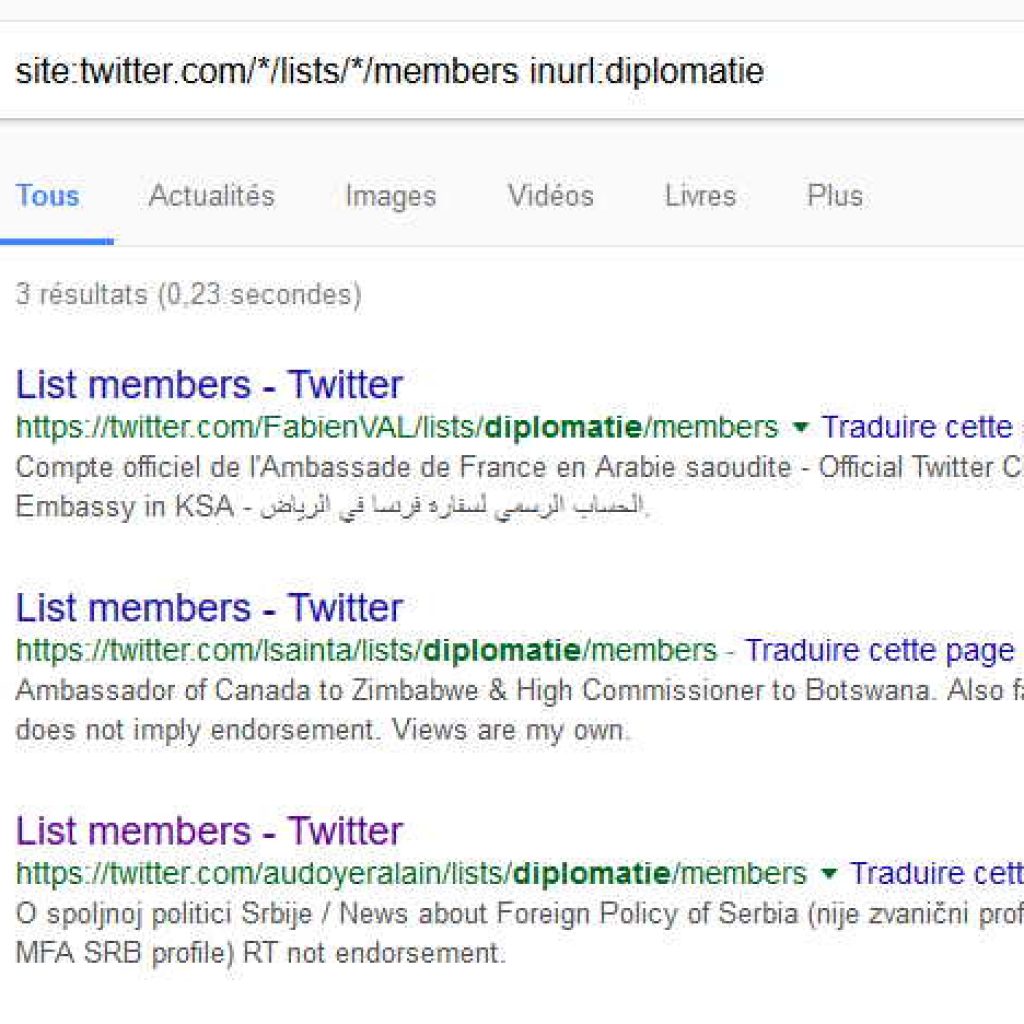
Task: Open the Images tab
Action: 391,197
